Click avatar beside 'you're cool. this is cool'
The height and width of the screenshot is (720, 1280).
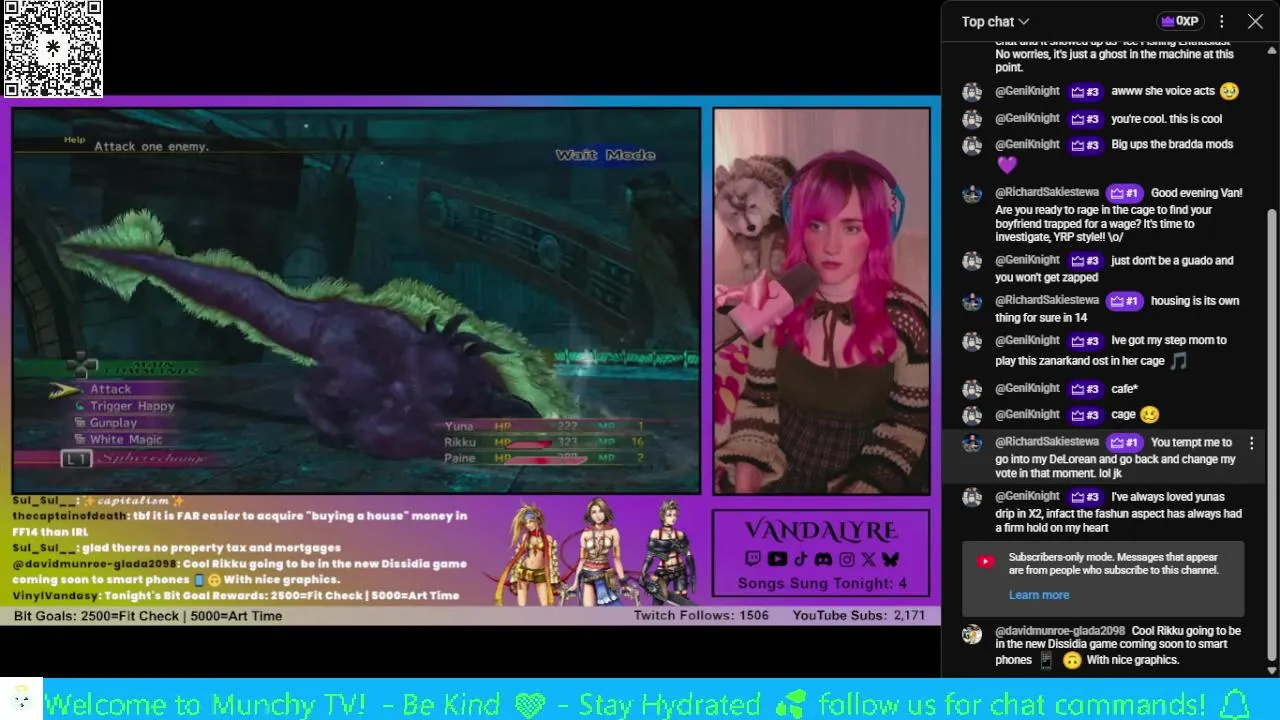971,119
